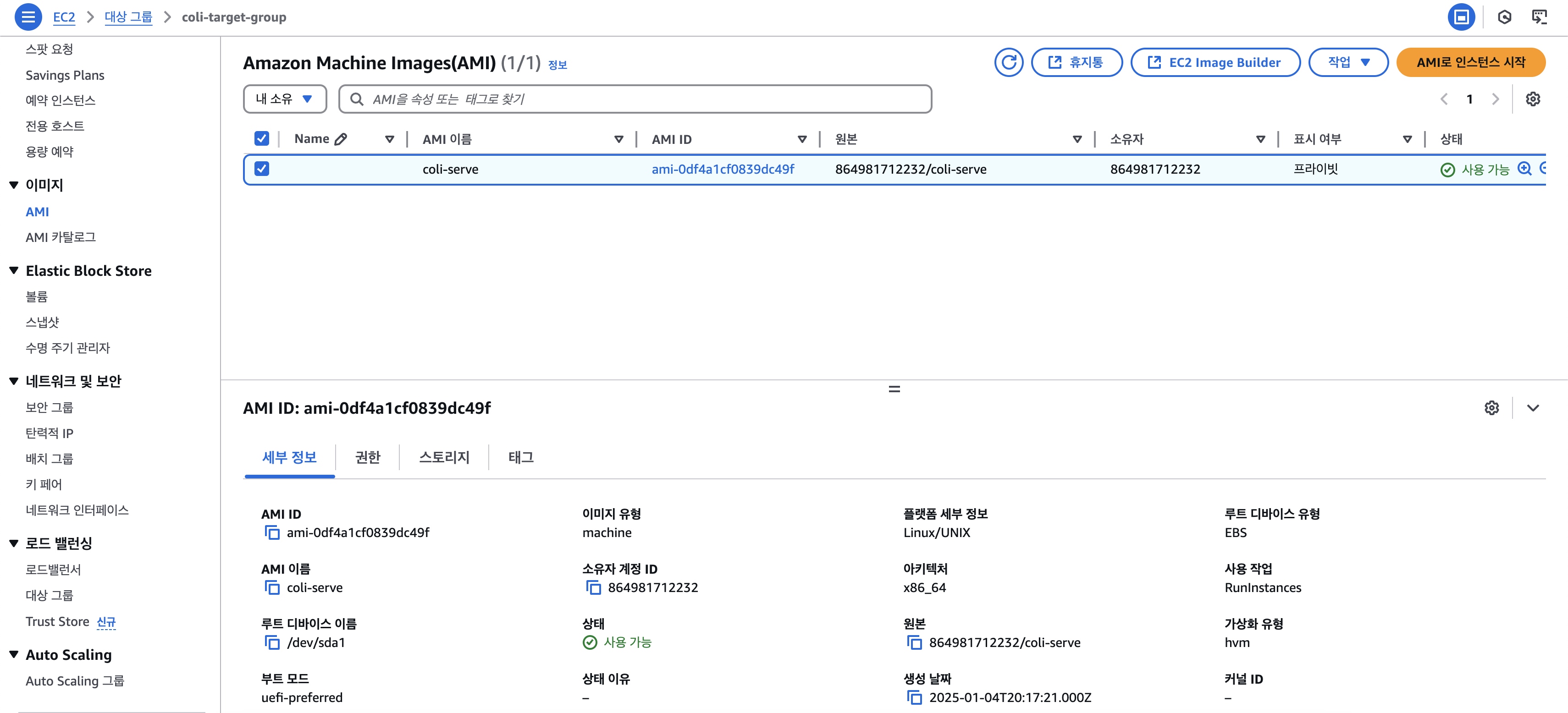Copy source 864981712232/coli-serve in details
The height and width of the screenshot is (713, 1568).
point(914,642)
